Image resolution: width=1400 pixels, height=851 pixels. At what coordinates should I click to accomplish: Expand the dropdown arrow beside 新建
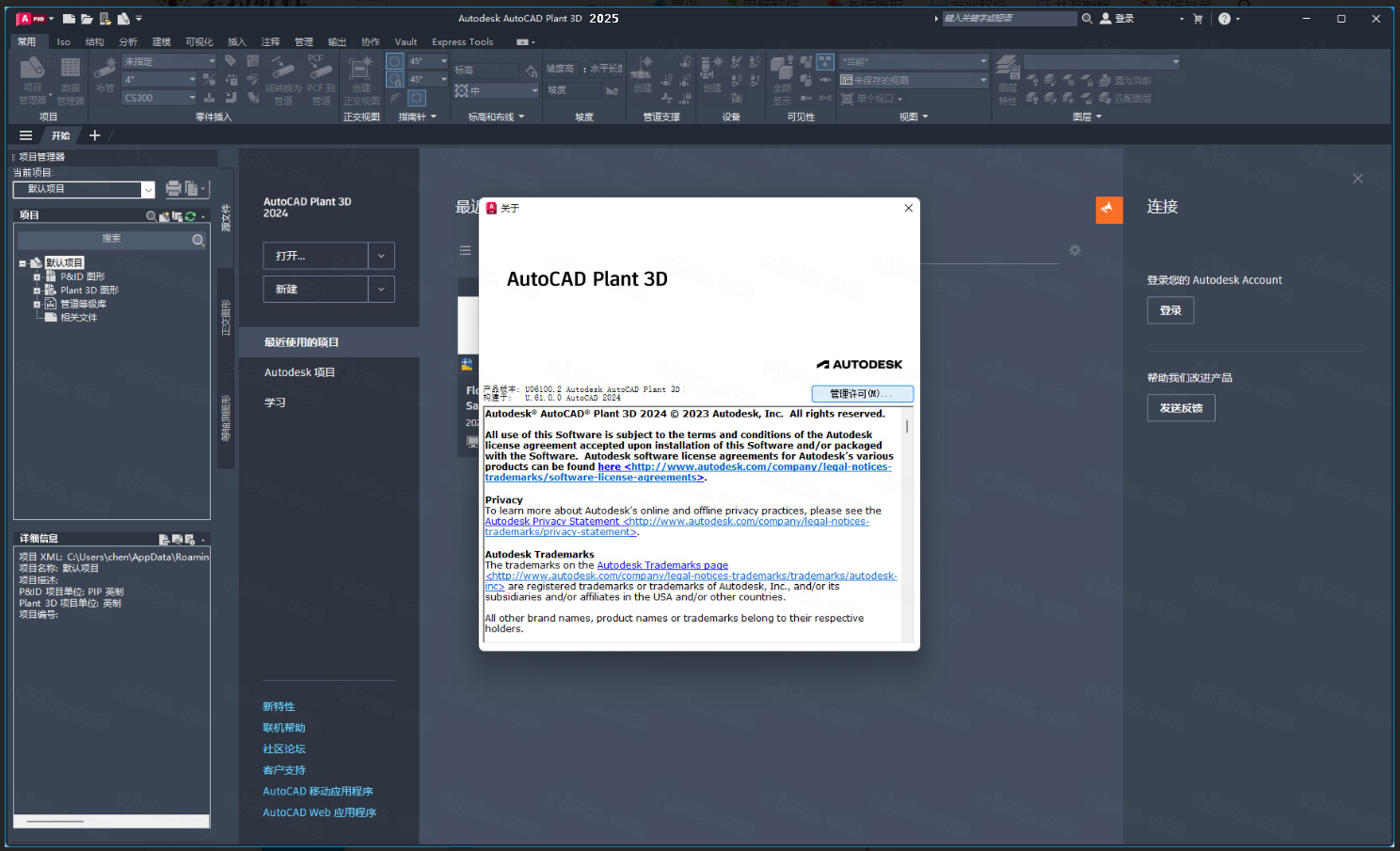[x=381, y=289]
